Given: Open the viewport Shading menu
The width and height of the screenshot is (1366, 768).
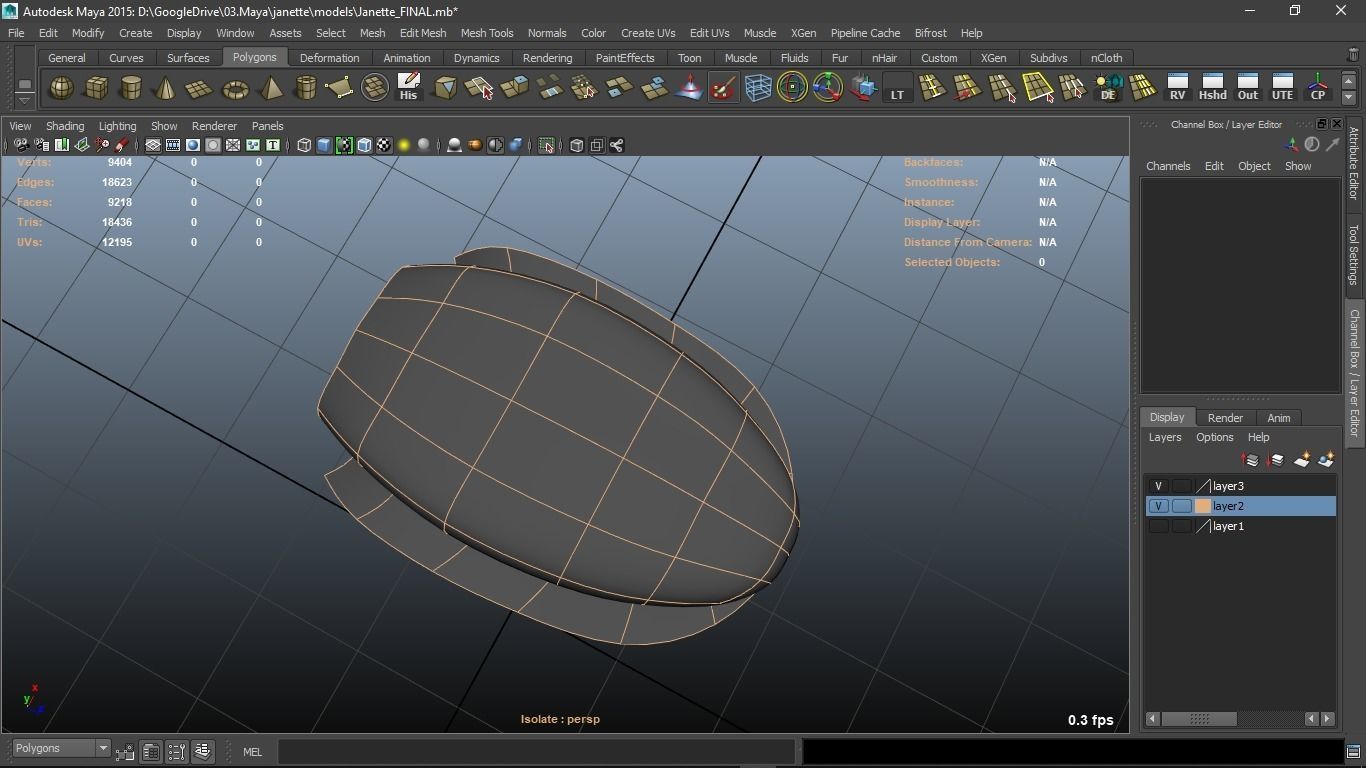Looking at the screenshot, I should point(65,126).
